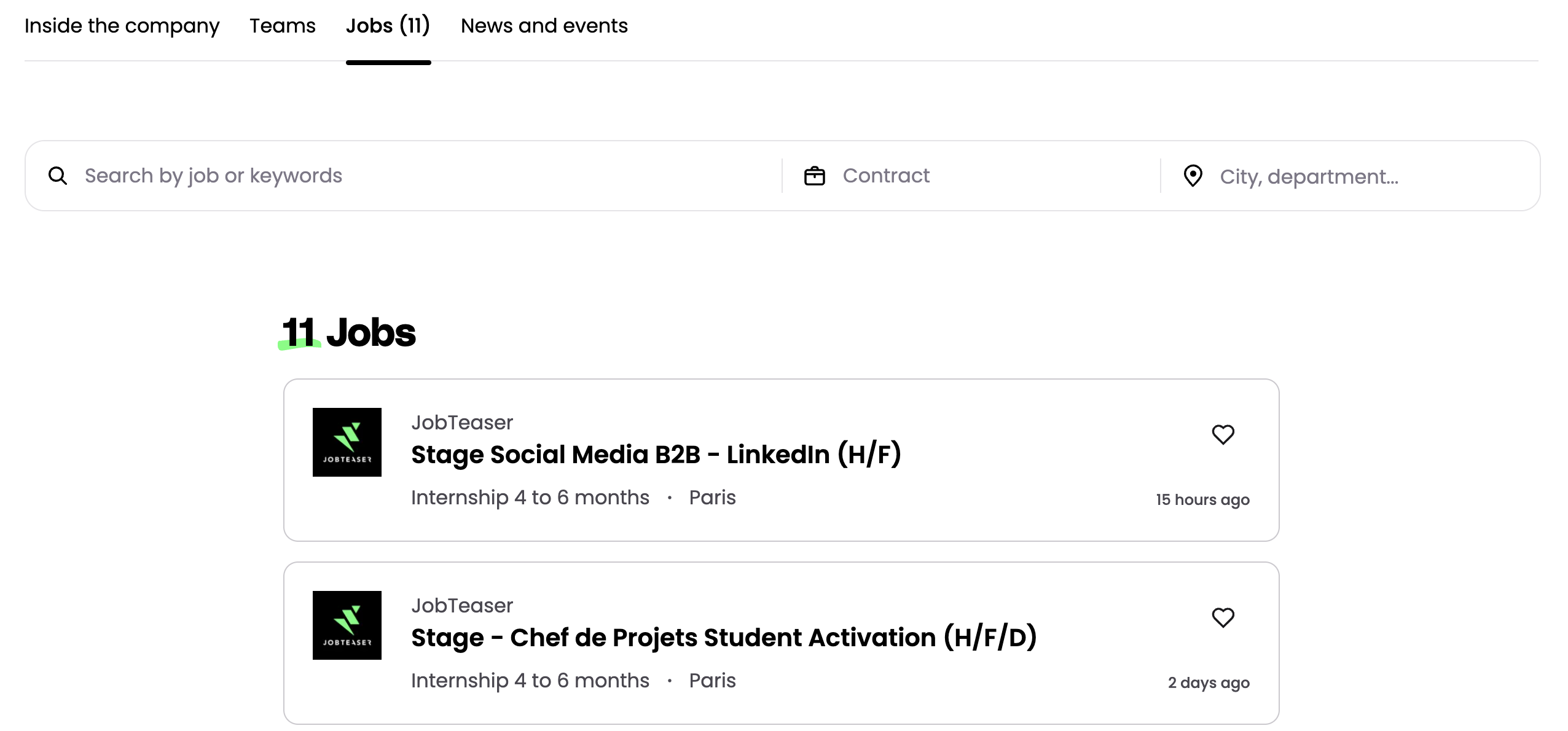Favorite the Chef de Projets job with heart
Screen dimensions: 1568x731
[x=1223, y=617]
